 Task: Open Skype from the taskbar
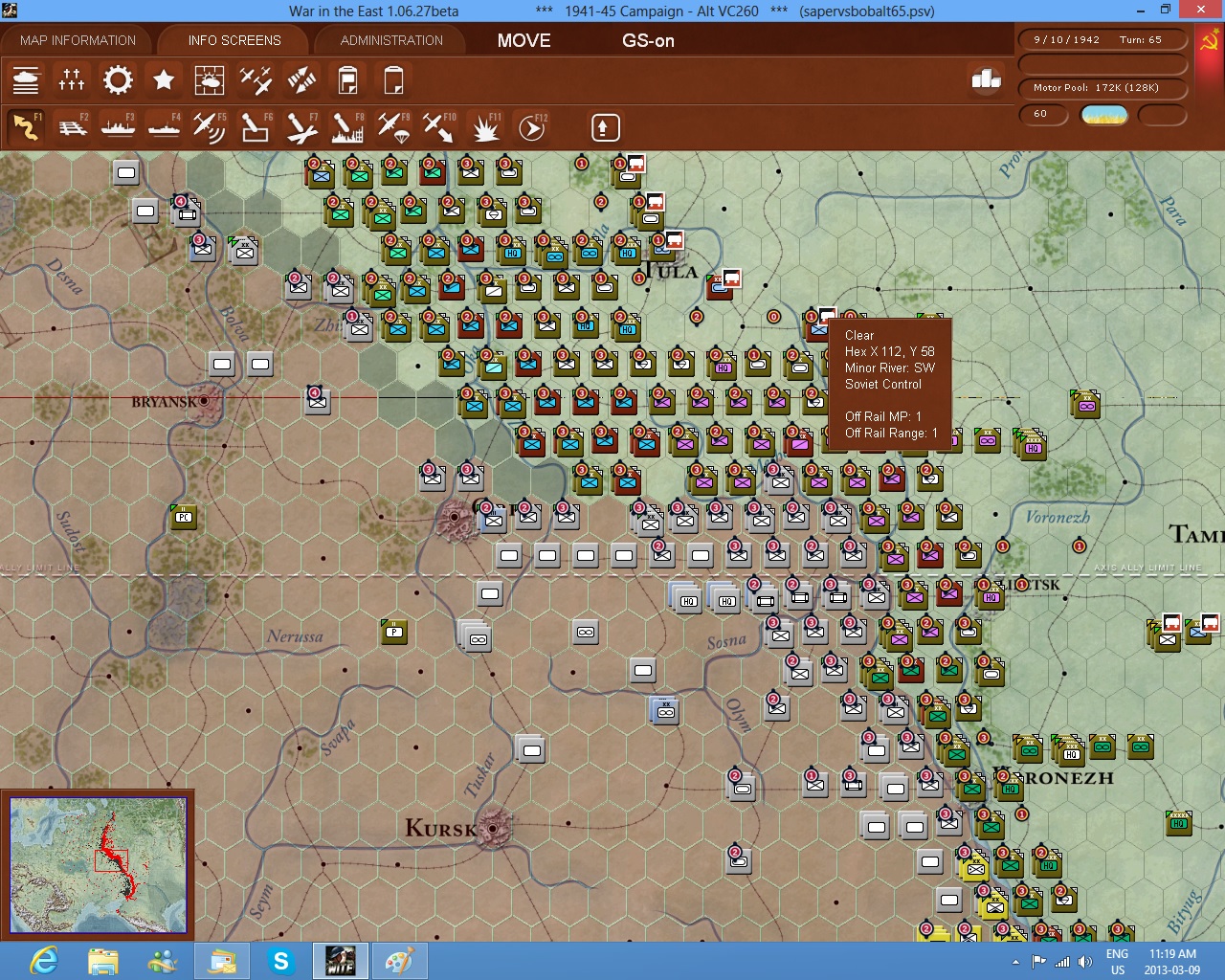pyautogui.click(x=281, y=961)
